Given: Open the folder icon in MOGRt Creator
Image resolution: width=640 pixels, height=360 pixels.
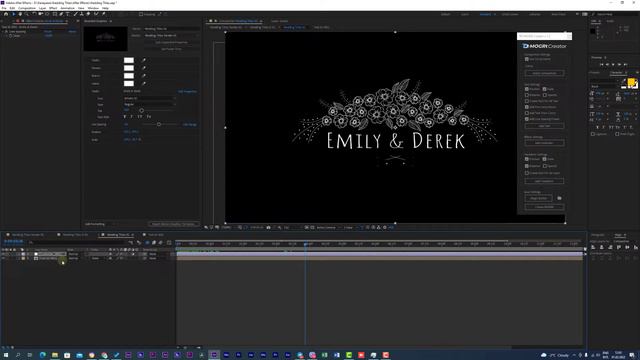Looking at the screenshot, I should pyautogui.click(x=559, y=198).
